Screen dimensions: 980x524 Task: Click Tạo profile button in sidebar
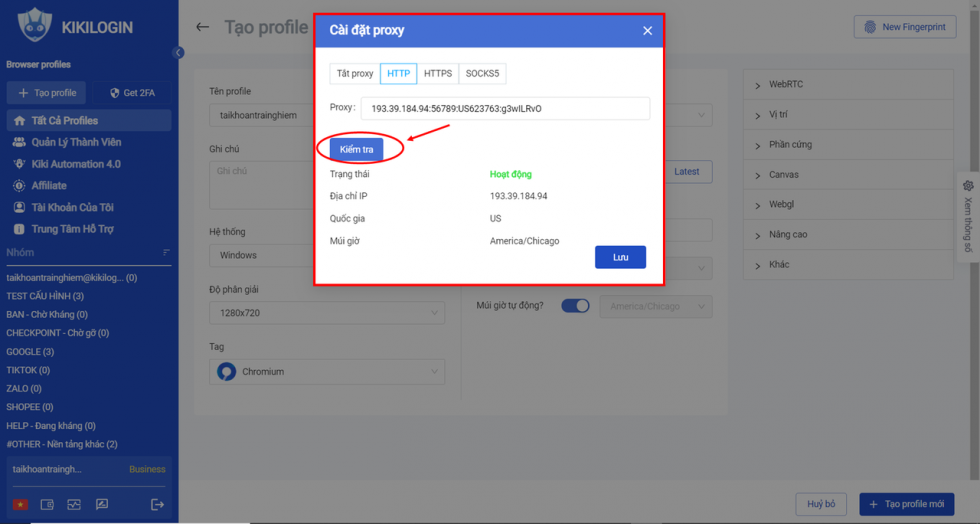click(x=47, y=93)
